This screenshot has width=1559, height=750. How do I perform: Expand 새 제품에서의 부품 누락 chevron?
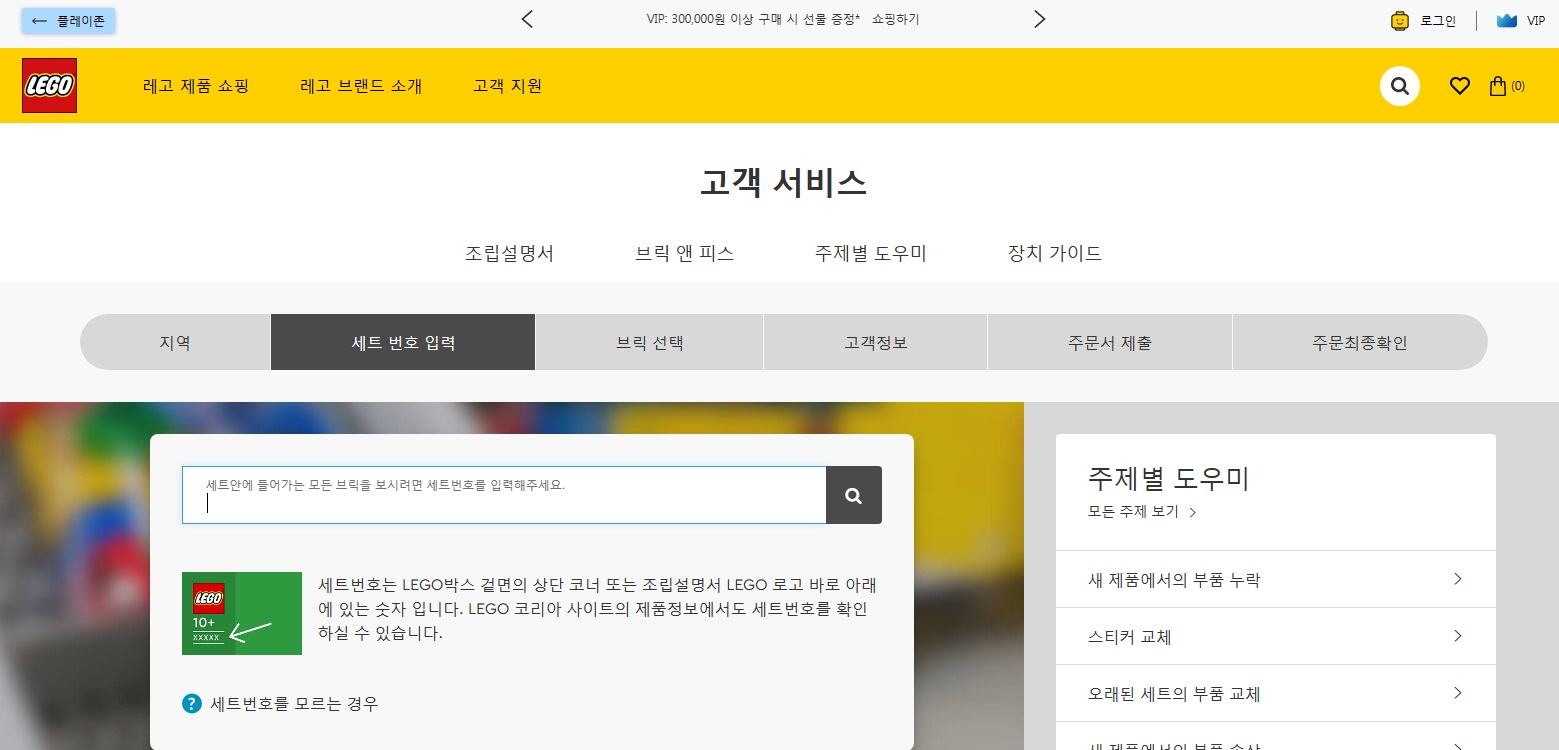click(1458, 579)
